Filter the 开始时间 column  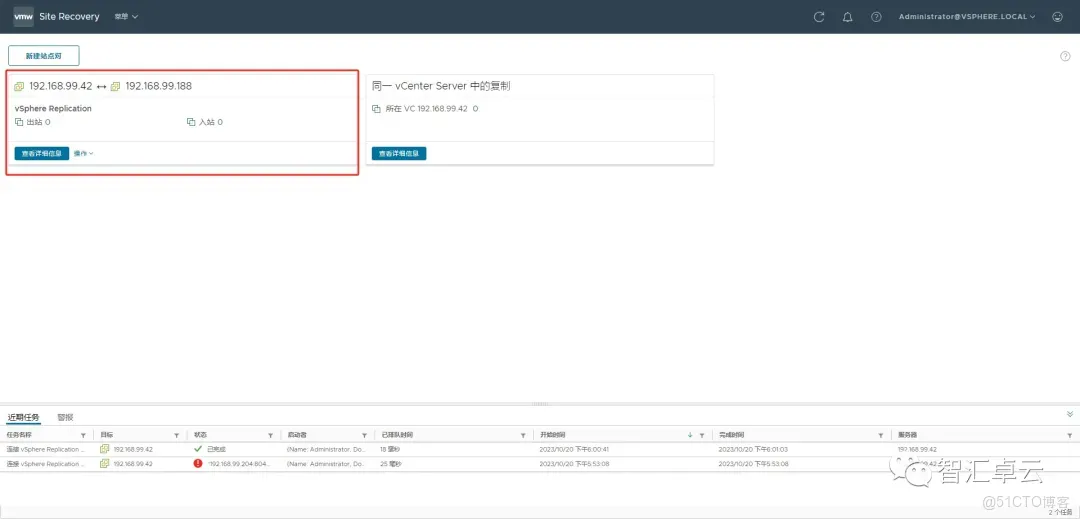point(702,435)
